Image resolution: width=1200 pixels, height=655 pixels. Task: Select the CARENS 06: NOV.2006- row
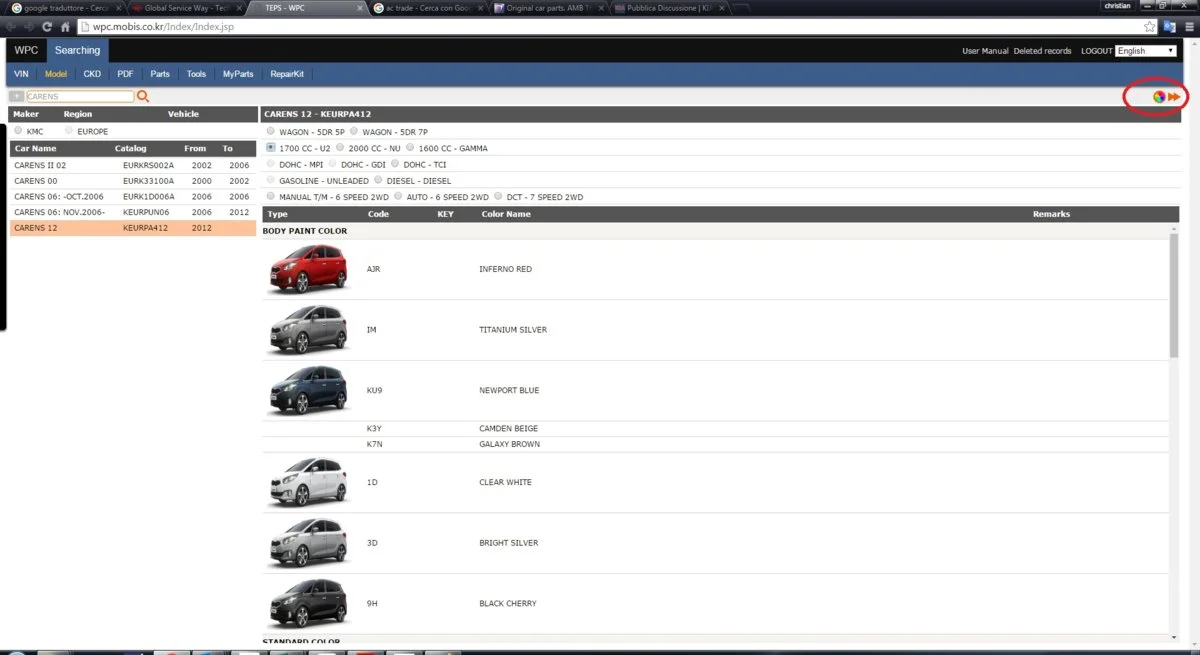[x=133, y=213]
